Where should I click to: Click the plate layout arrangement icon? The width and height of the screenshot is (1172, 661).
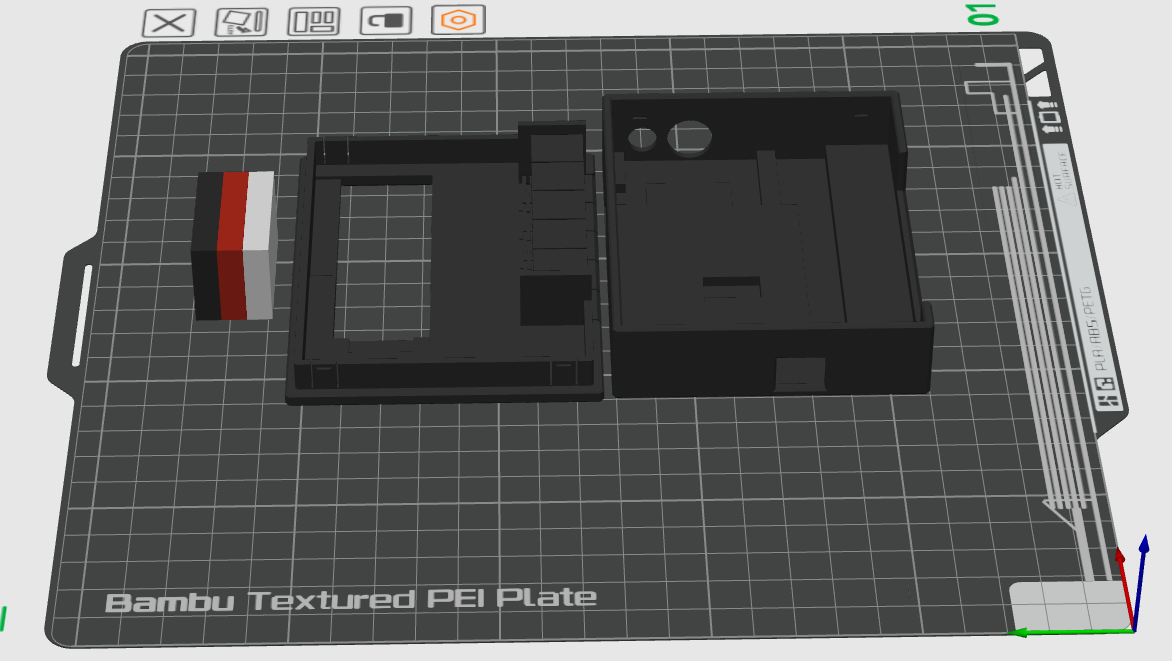(312, 20)
